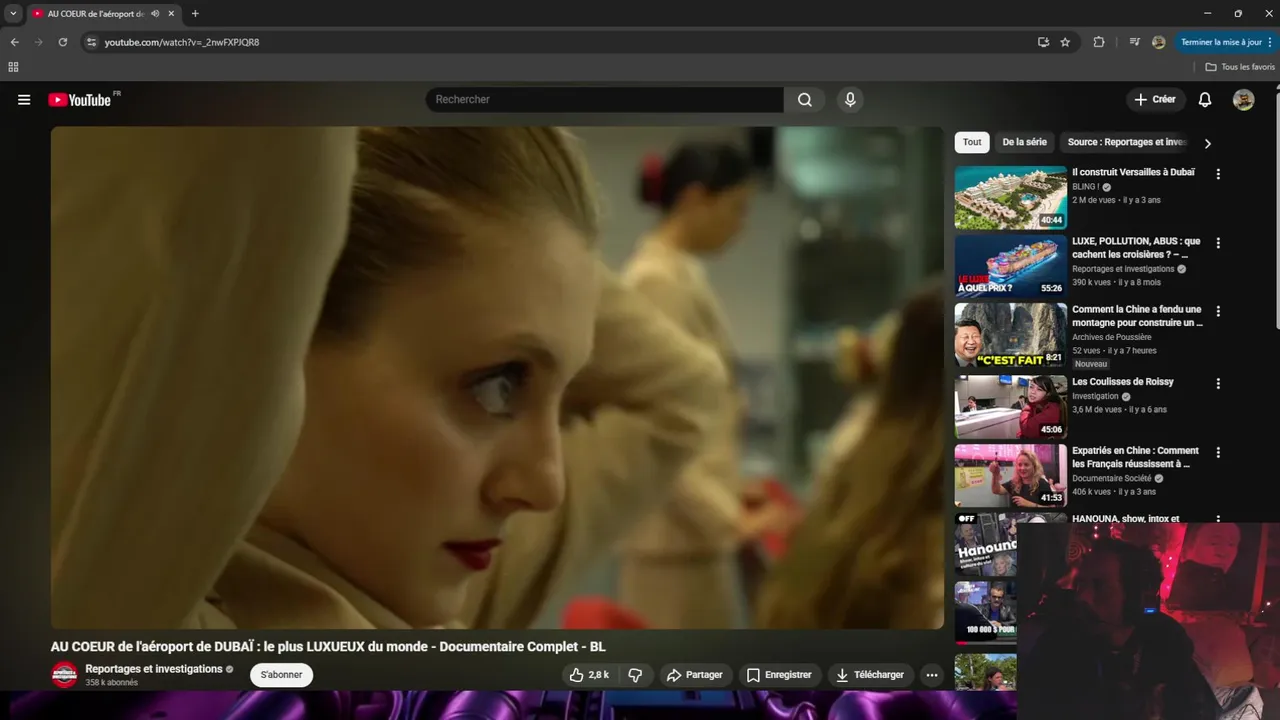Image resolution: width=1280 pixels, height=720 pixels.
Task: Open the cruise ship video thumbnail
Action: click(x=1010, y=266)
